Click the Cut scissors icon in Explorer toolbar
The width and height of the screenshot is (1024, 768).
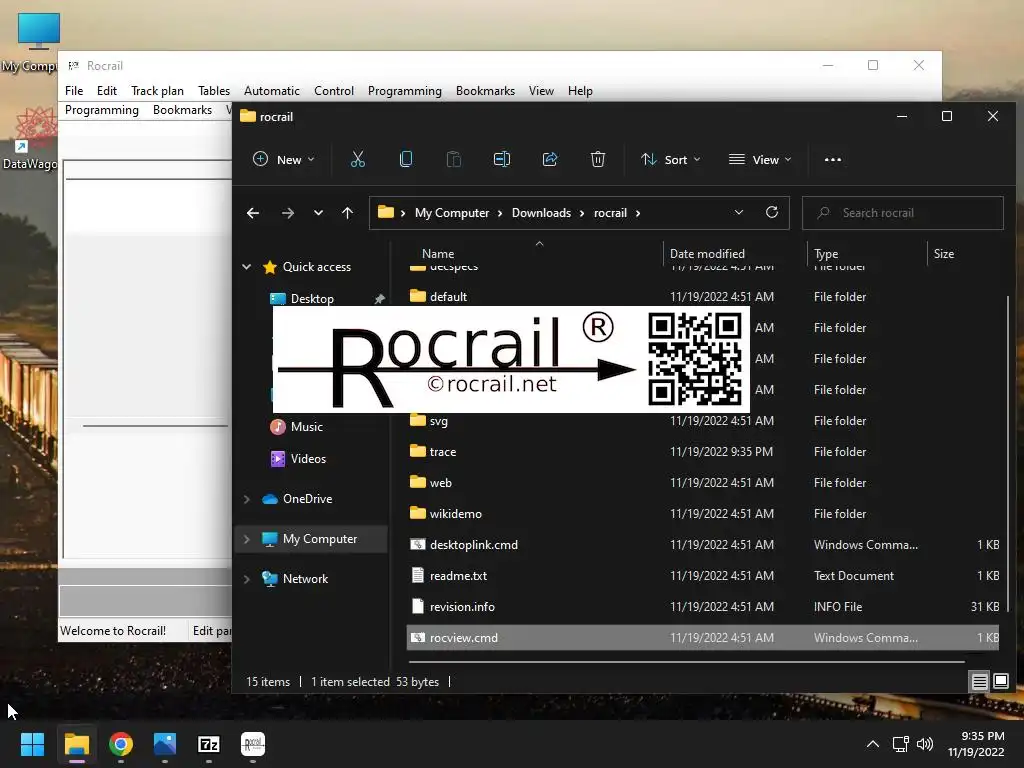358,159
